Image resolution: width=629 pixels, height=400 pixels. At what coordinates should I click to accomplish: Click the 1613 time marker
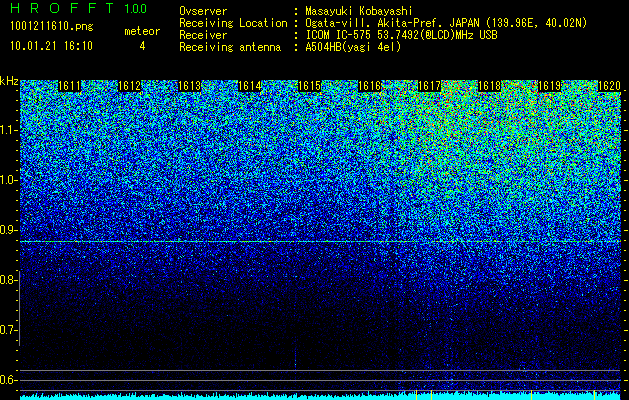(x=189, y=86)
